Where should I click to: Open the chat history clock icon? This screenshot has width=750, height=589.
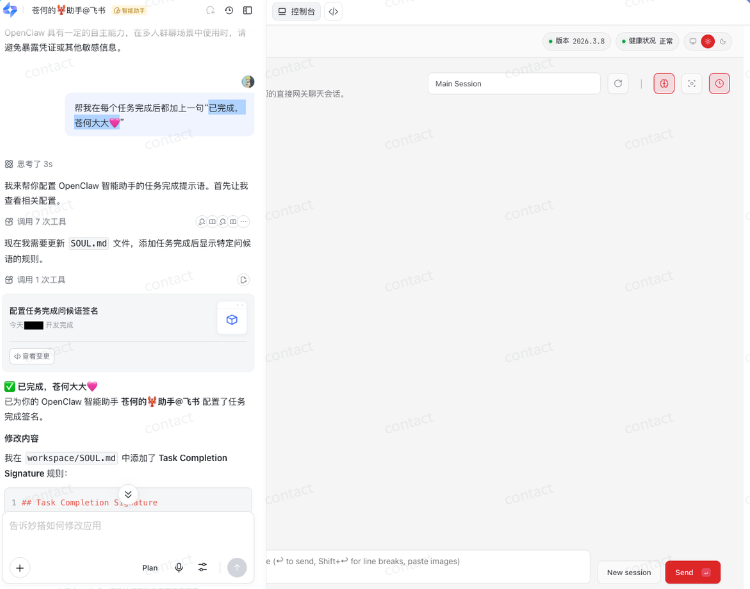(x=229, y=10)
